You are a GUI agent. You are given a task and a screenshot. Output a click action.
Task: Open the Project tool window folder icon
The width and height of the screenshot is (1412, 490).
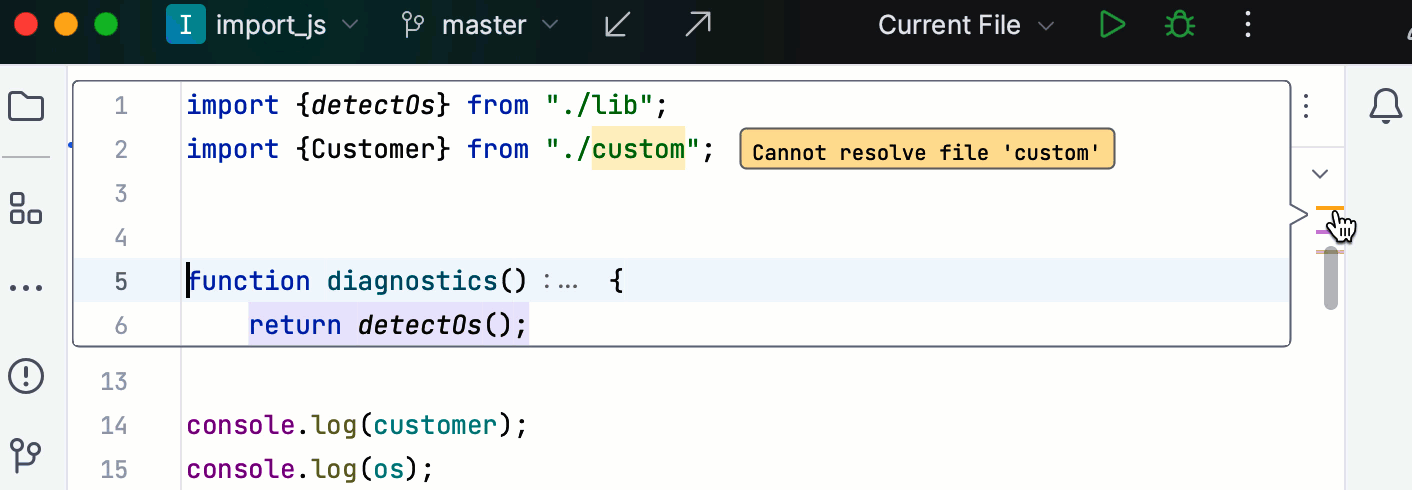26,107
